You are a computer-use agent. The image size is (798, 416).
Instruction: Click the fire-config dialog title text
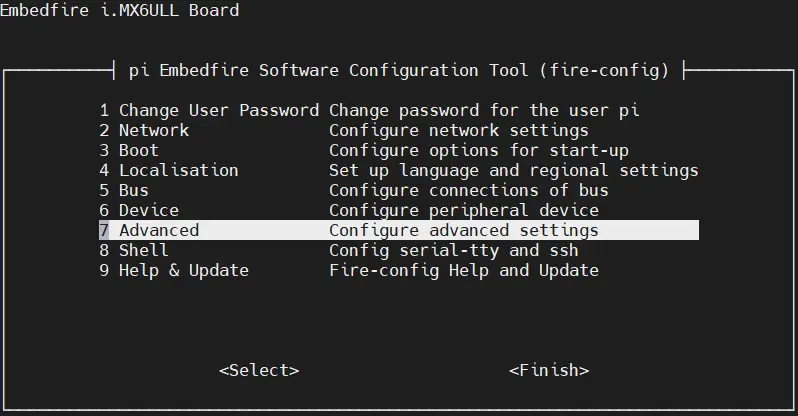399,70
